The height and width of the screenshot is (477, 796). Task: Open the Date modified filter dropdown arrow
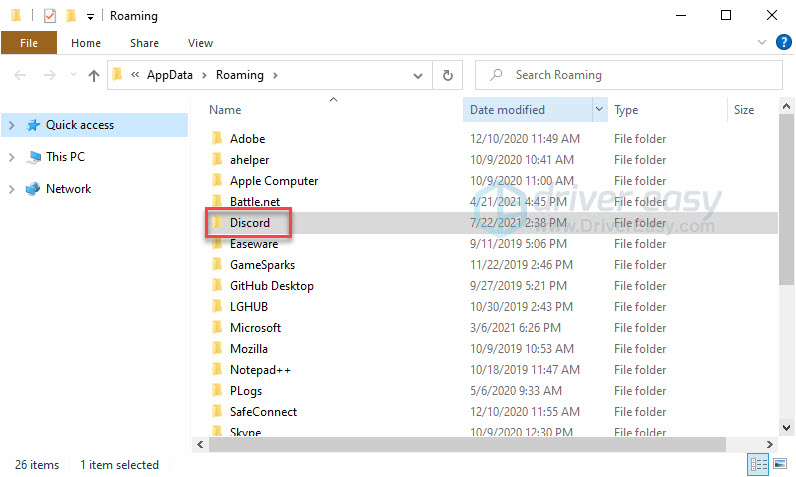tap(600, 110)
